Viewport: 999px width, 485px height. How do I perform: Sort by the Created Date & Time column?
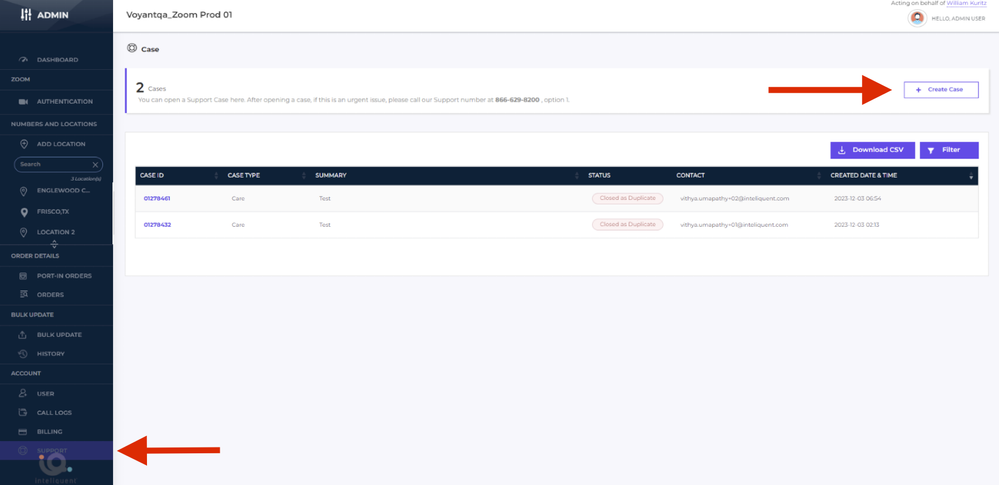click(970, 176)
